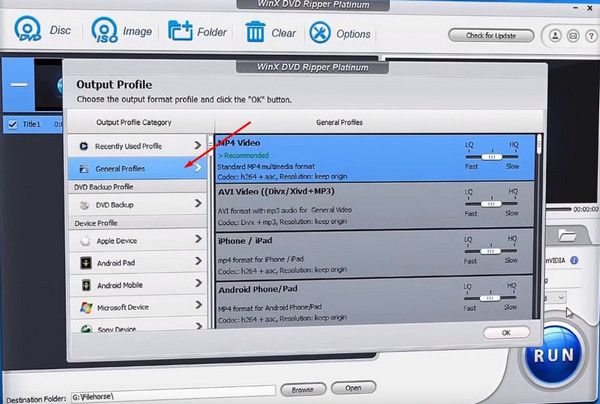Open the dropdown above the RUN button
The width and height of the screenshot is (600, 404).
tap(561, 297)
